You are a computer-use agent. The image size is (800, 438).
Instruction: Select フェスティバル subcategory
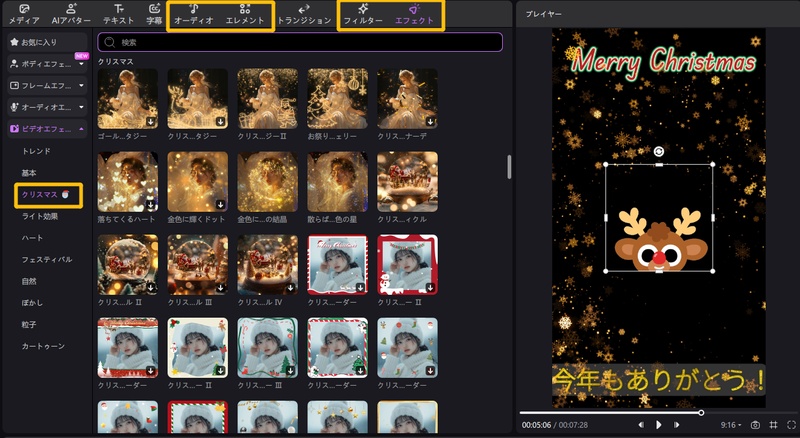click(47, 259)
